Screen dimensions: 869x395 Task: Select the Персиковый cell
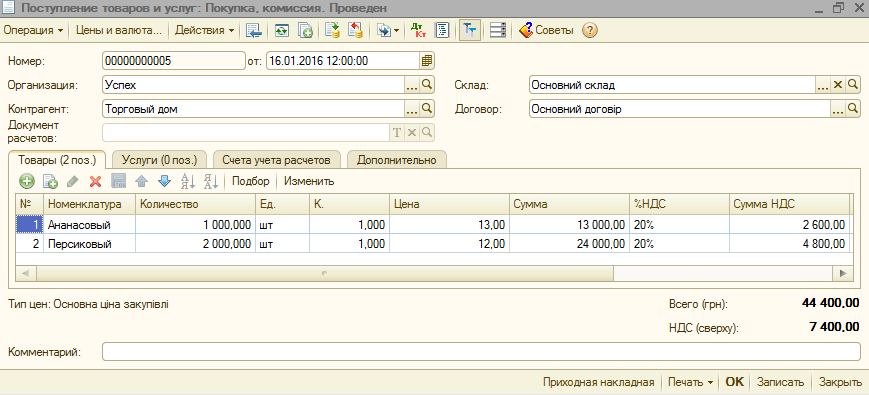click(90, 244)
